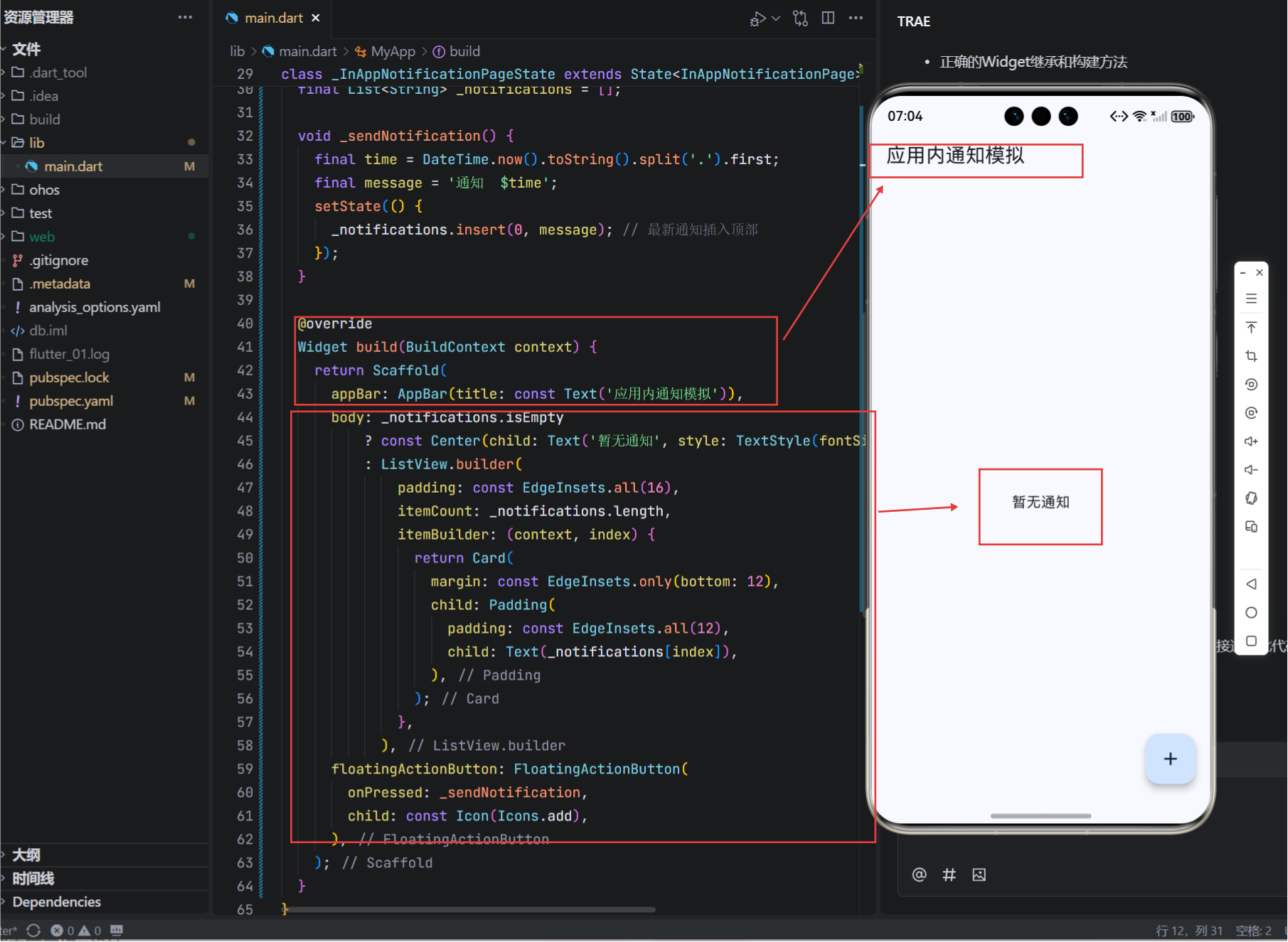1288x942 pixels.
Task: Tap the plus floating action button in emulator
Action: click(1170, 759)
